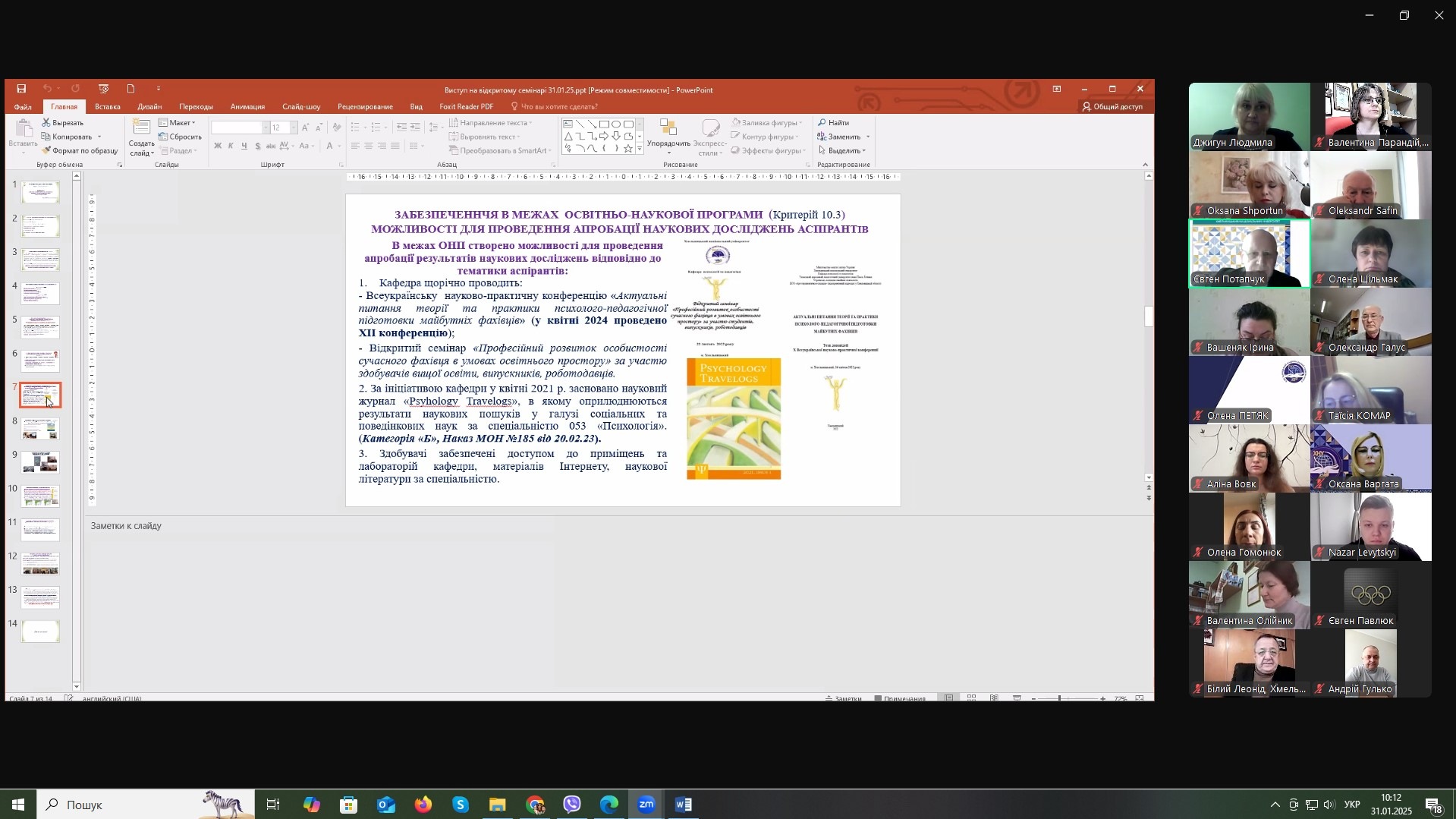The width and height of the screenshot is (1456, 819).
Task: Click the Share (Общий доступ) button
Action: (x=1112, y=106)
